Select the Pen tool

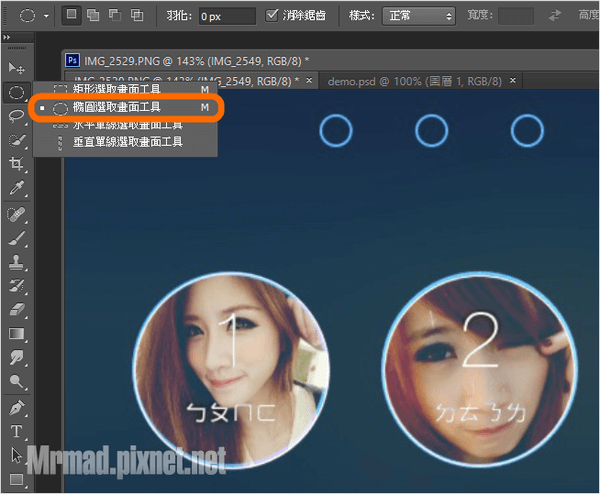pos(17,407)
